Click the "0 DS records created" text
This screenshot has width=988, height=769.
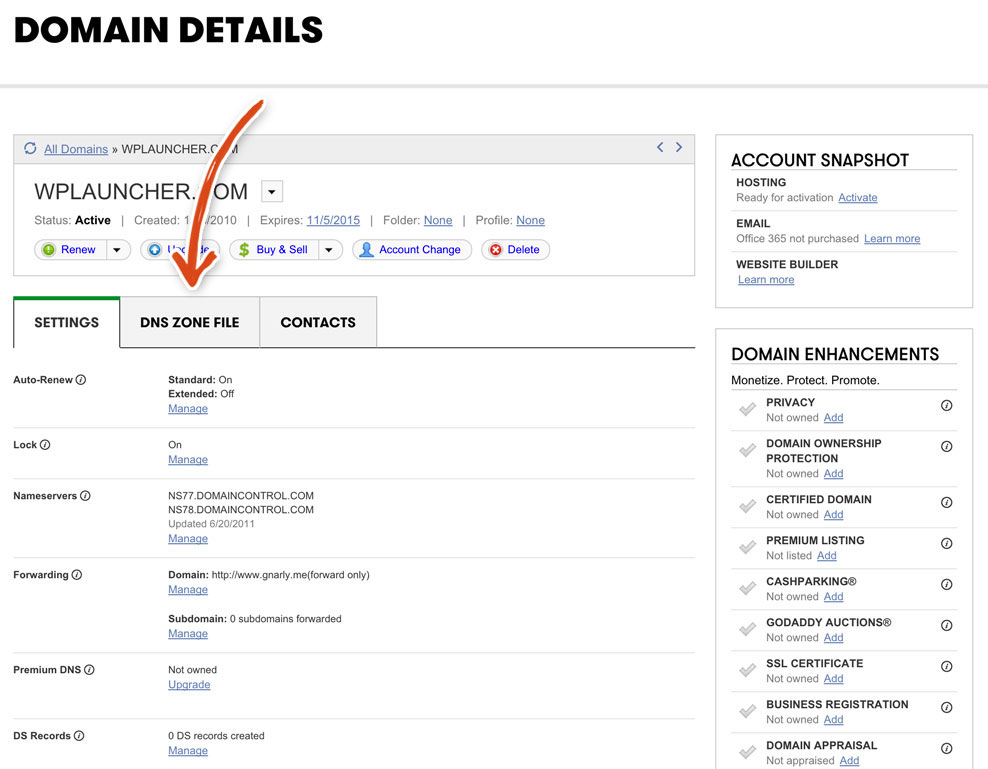[216, 736]
